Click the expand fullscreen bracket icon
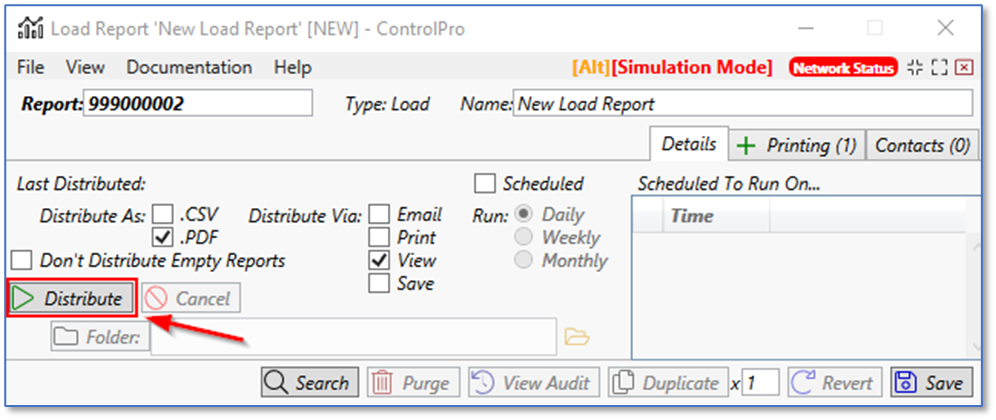Image resolution: width=996 pixels, height=420 pixels. coord(939,68)
